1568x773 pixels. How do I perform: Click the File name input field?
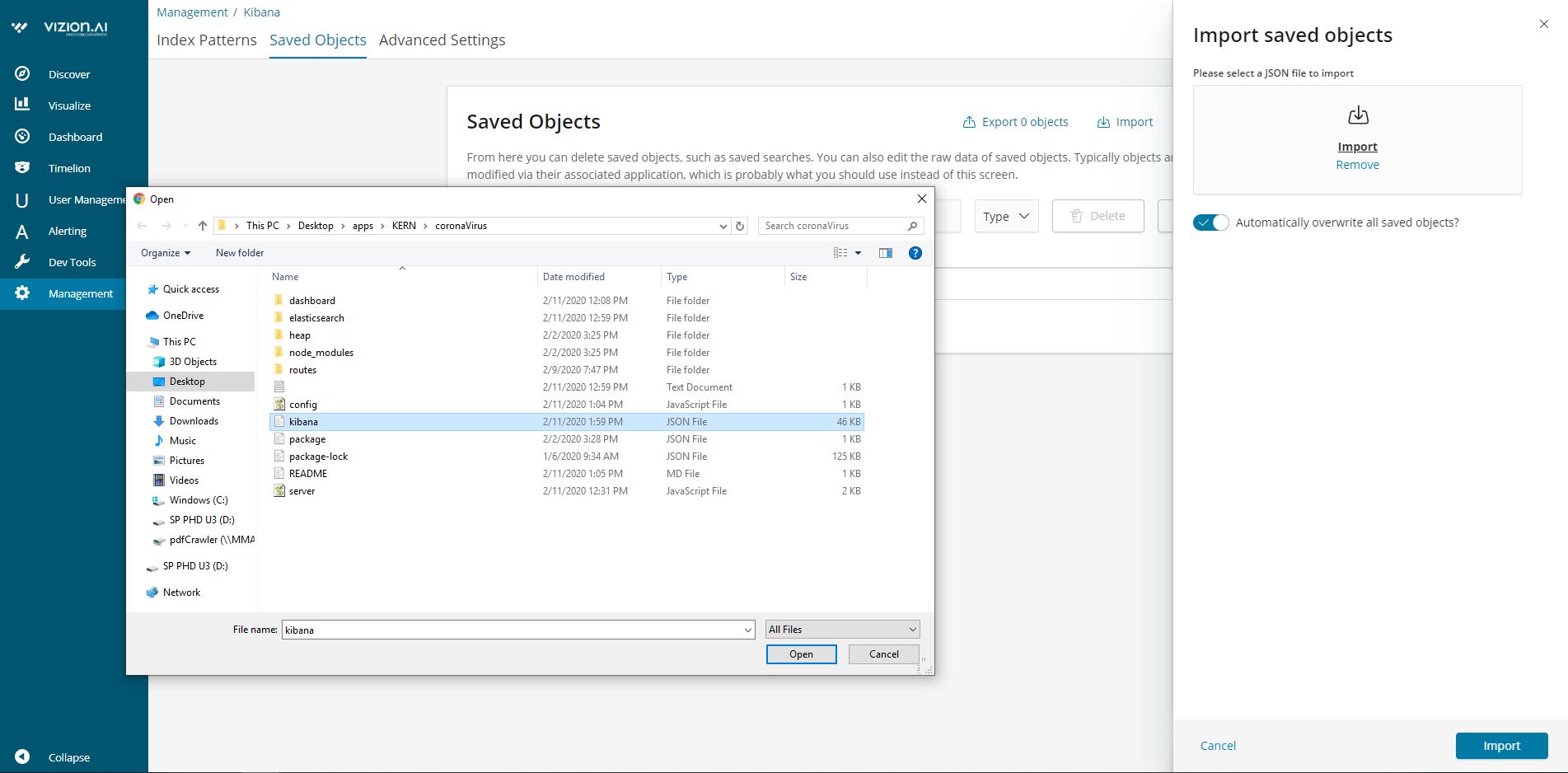point(512,630)
